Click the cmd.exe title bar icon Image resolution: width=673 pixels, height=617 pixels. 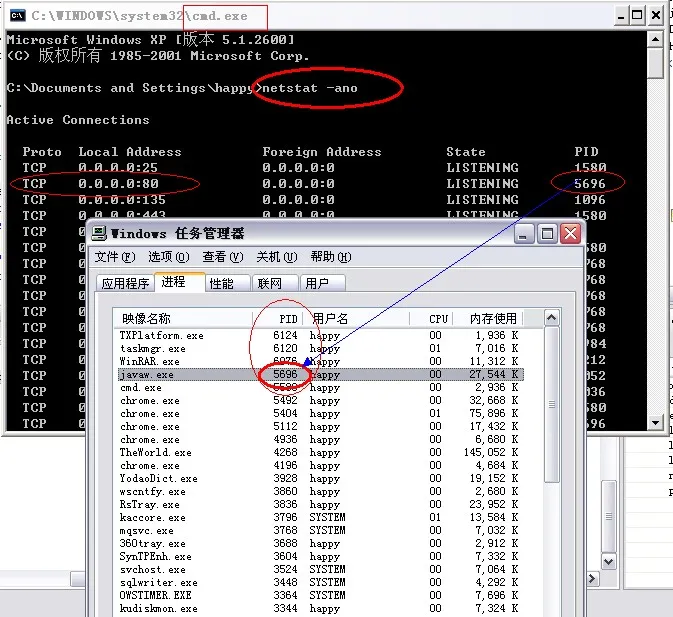tap(18, 16)
